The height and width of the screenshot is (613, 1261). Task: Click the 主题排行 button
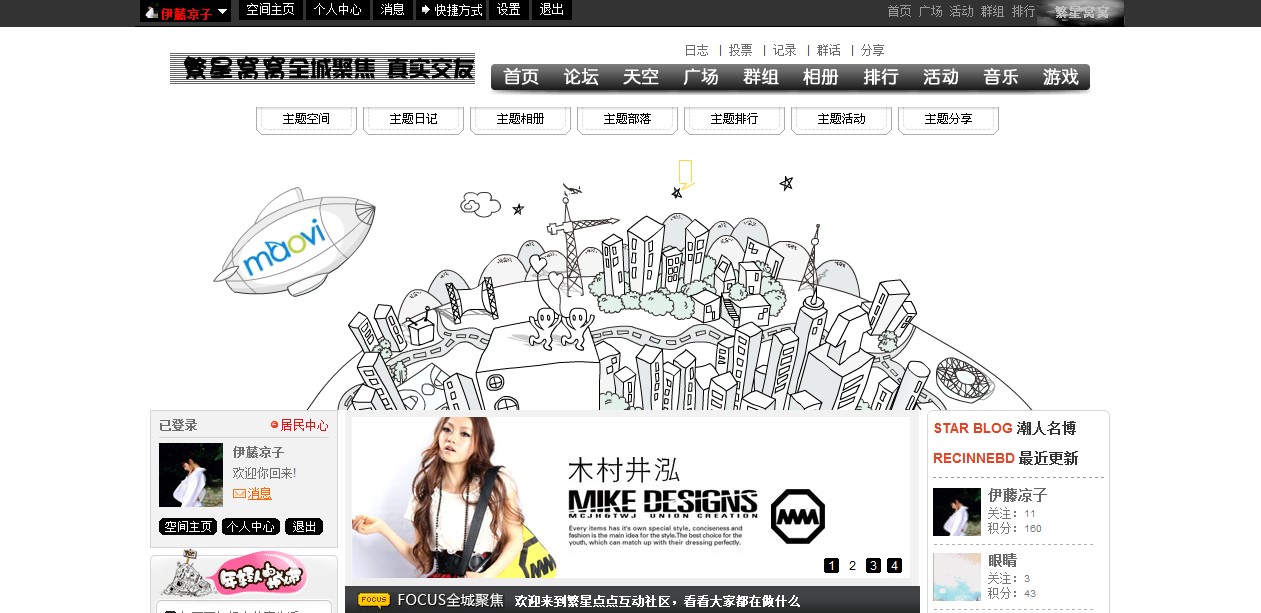click(x=734, y=119)
